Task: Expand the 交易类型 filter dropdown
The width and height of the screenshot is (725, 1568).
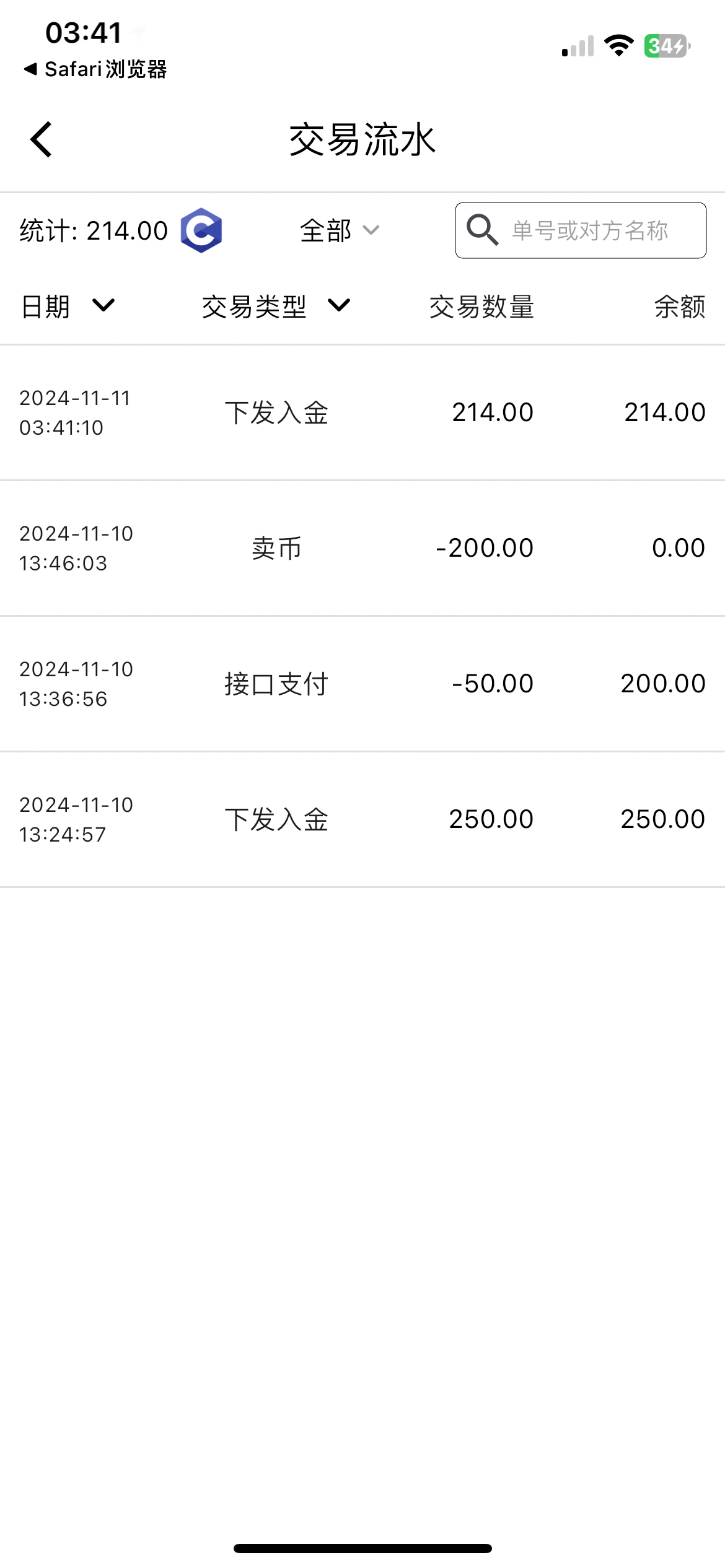Action: (x=276, y=306)
